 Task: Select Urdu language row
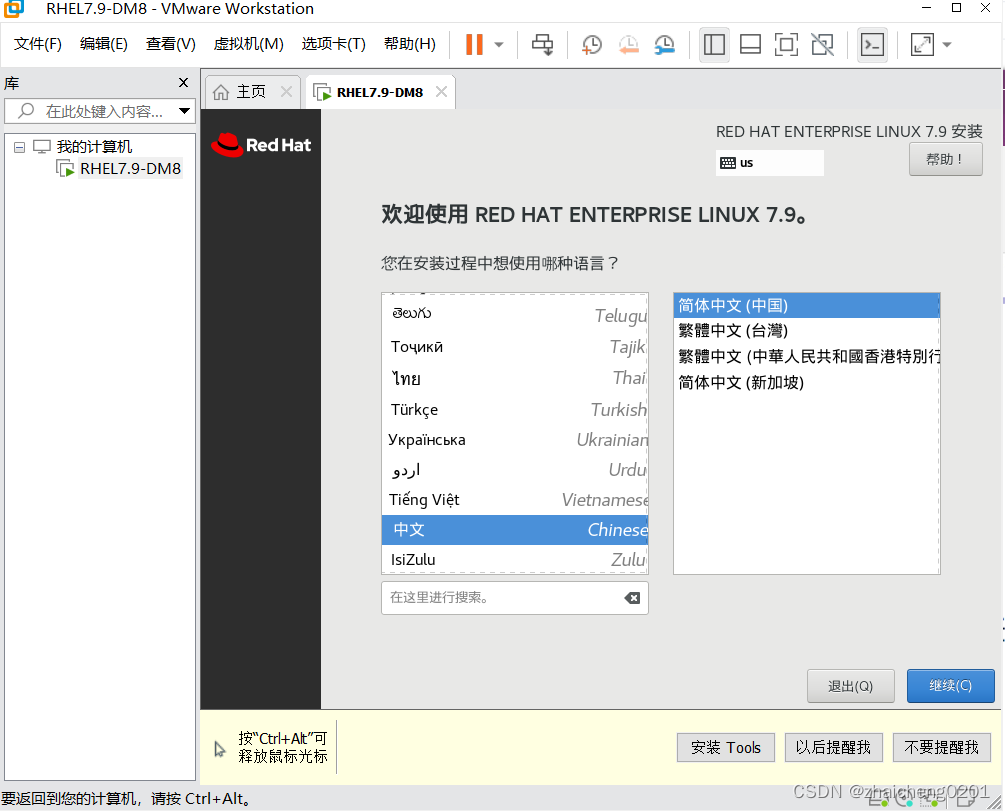coord(515,470)
